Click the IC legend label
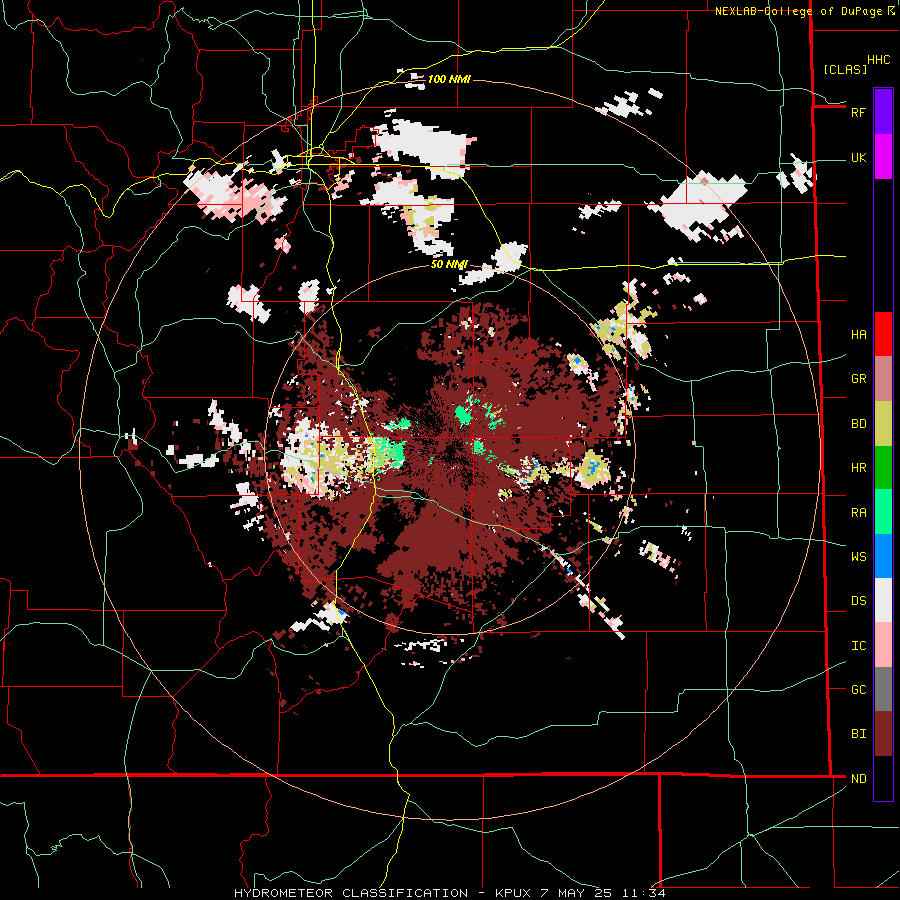This screenshot has width=900, height=900. 858,646
